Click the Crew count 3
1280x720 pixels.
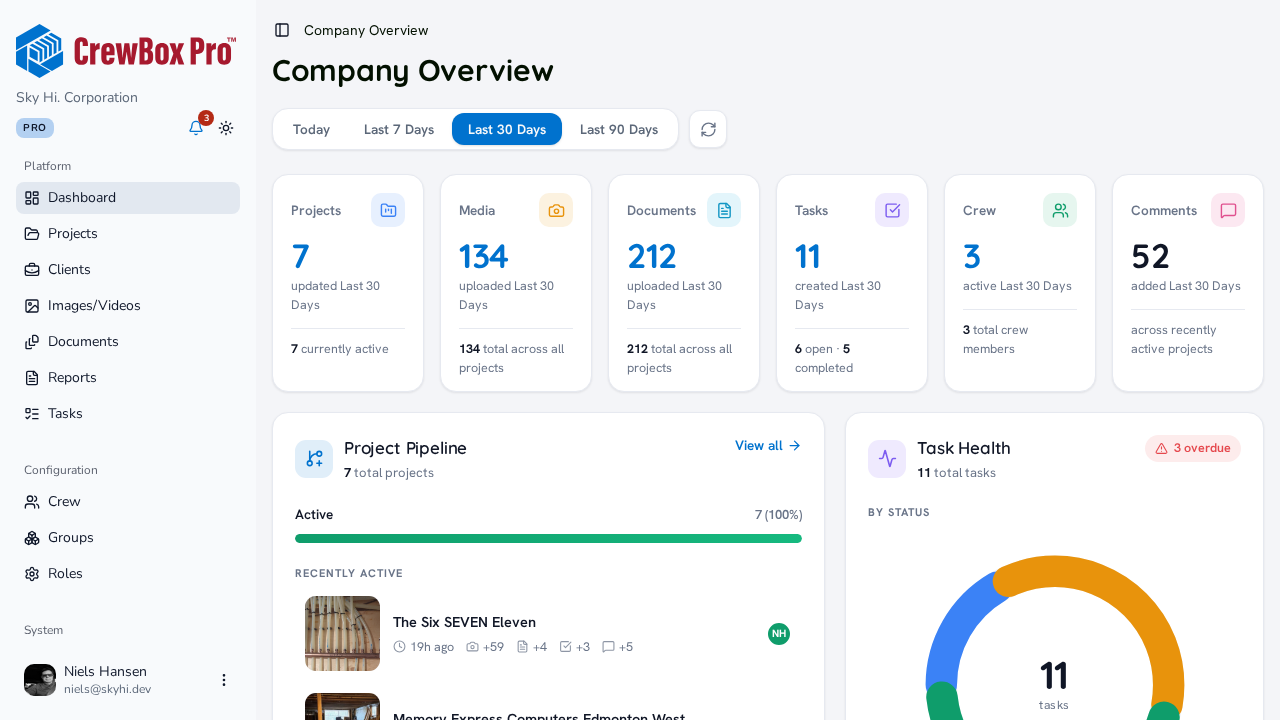(x=972, y=257)
